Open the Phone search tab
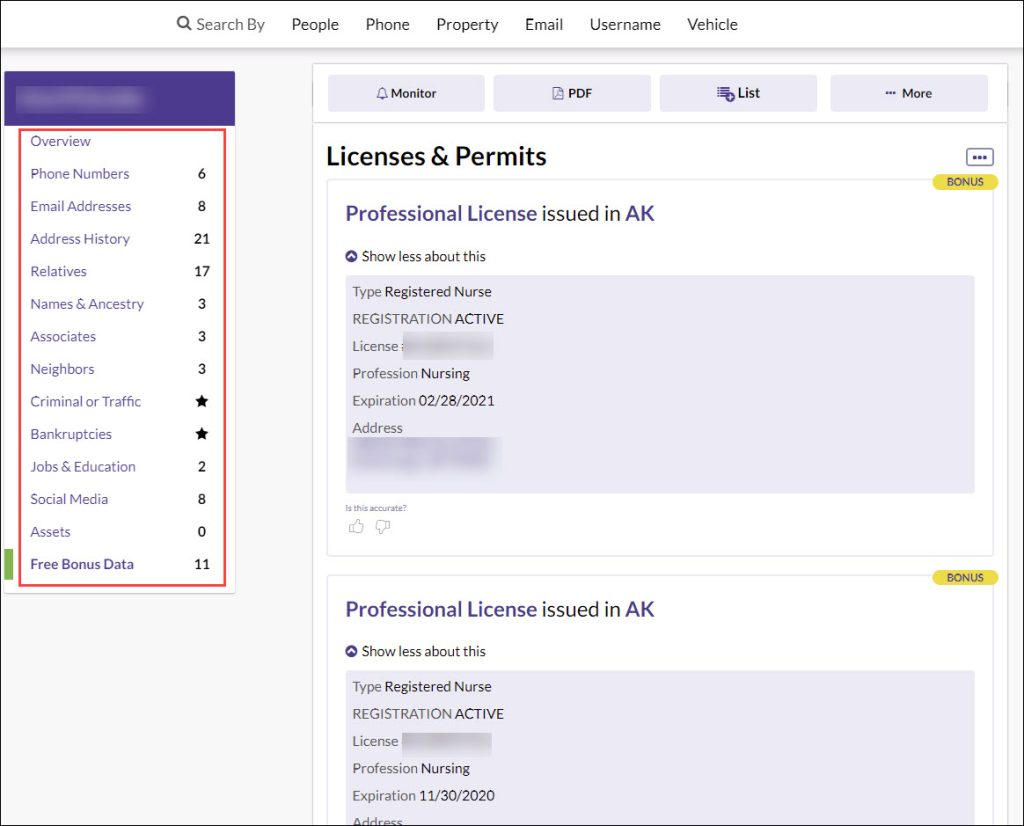The width and height of the screenshot is (1024, 826). click(388, 25)
